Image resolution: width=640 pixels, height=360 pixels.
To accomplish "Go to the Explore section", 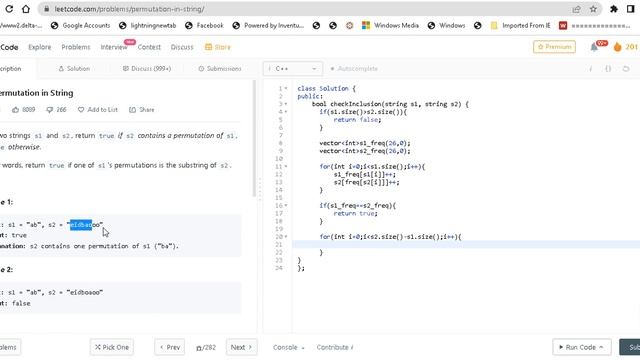I will point(40,47).
